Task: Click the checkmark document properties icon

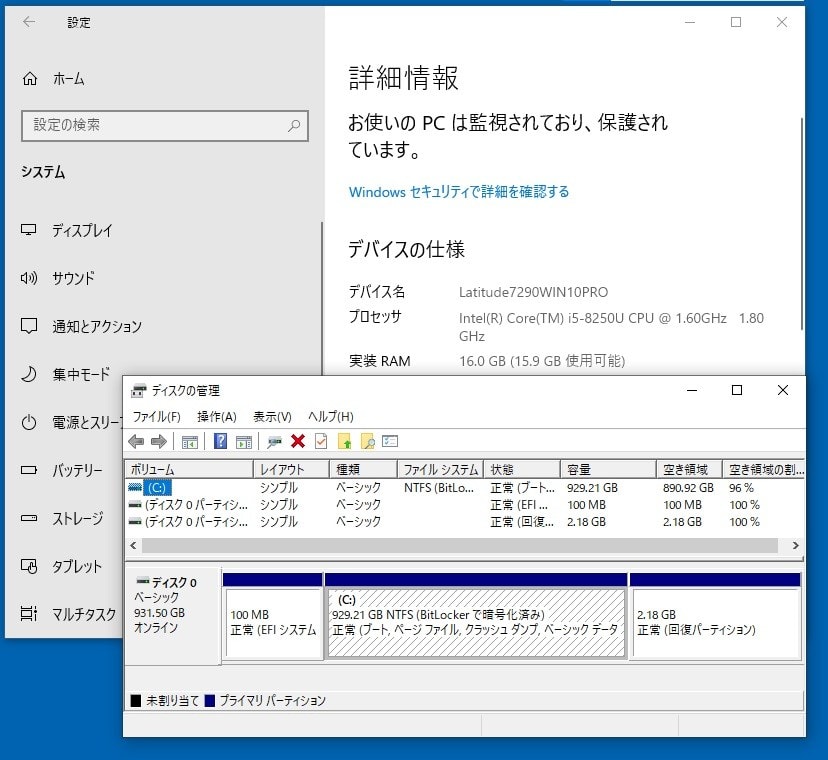Action: pyautogui.click(x=321, y=441)
